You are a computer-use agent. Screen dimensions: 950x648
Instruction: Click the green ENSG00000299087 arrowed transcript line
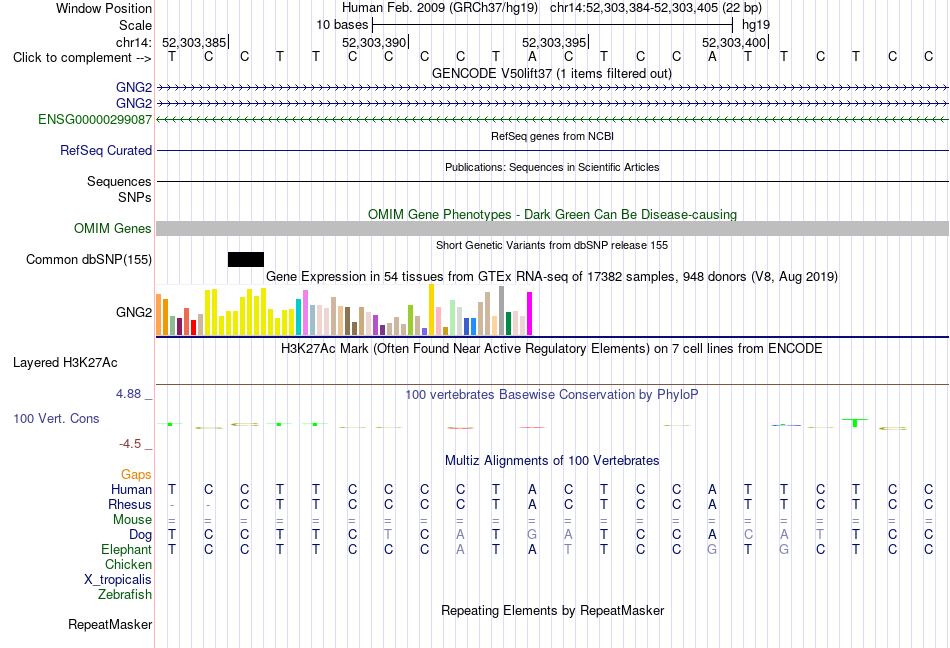(x=552, y=119)
